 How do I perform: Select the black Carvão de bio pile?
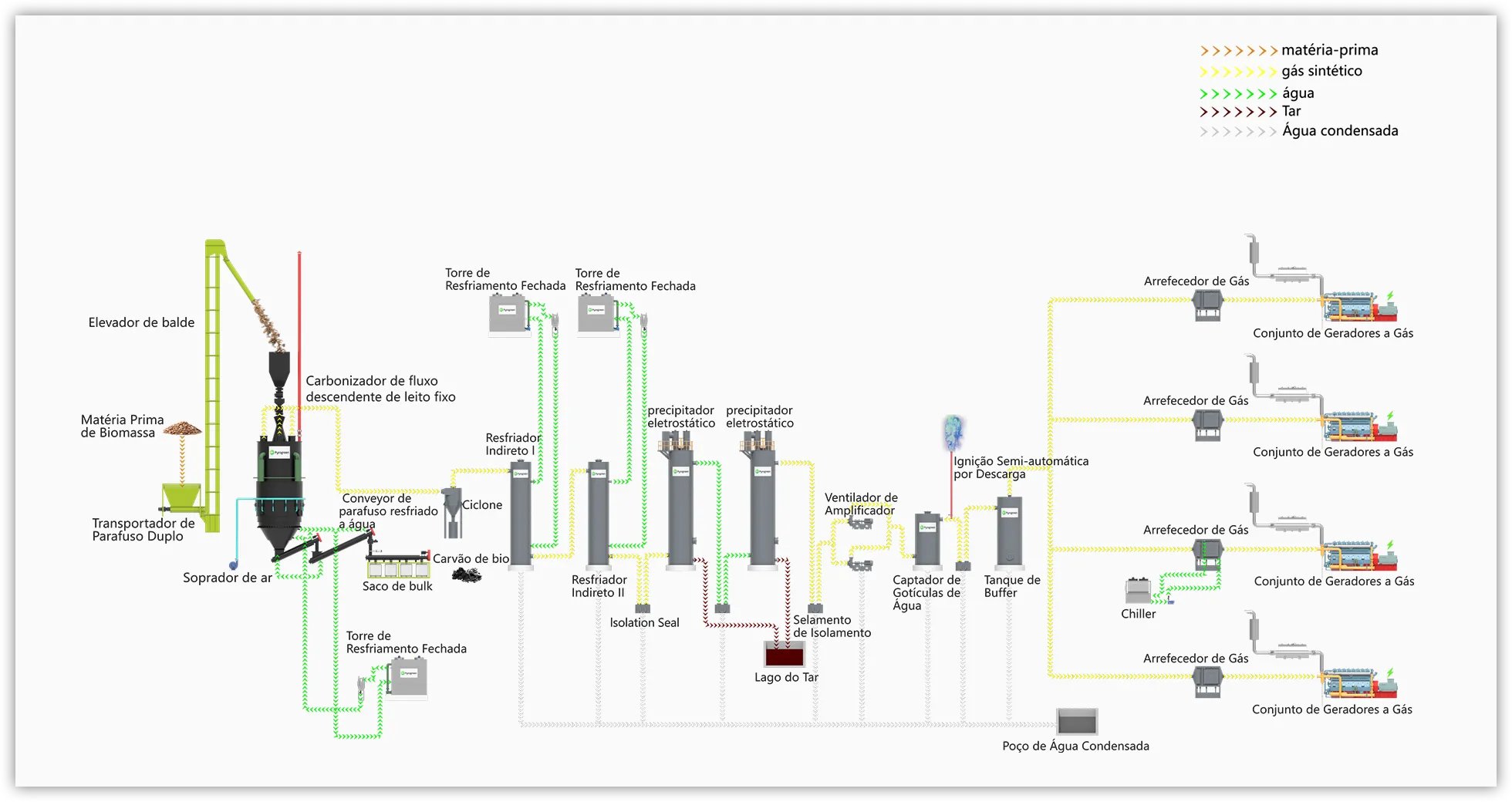(x=466, y=575)
